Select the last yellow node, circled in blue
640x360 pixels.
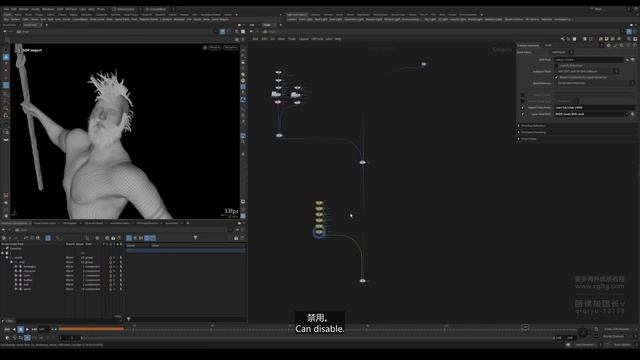tap(319, 232)
